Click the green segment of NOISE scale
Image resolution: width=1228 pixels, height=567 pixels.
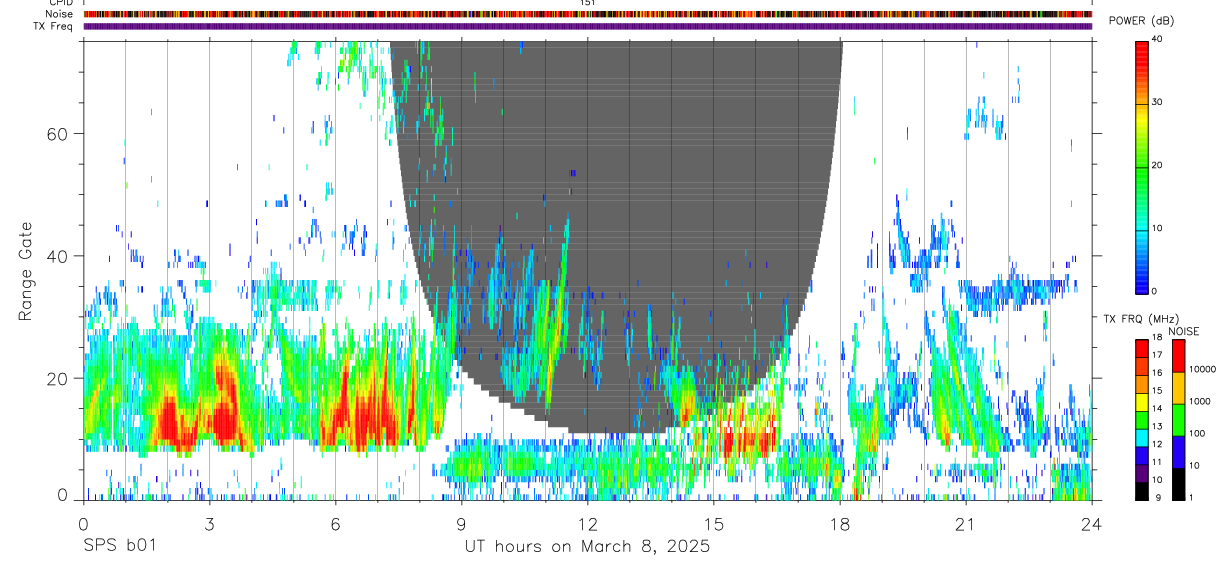[1177, 420]
